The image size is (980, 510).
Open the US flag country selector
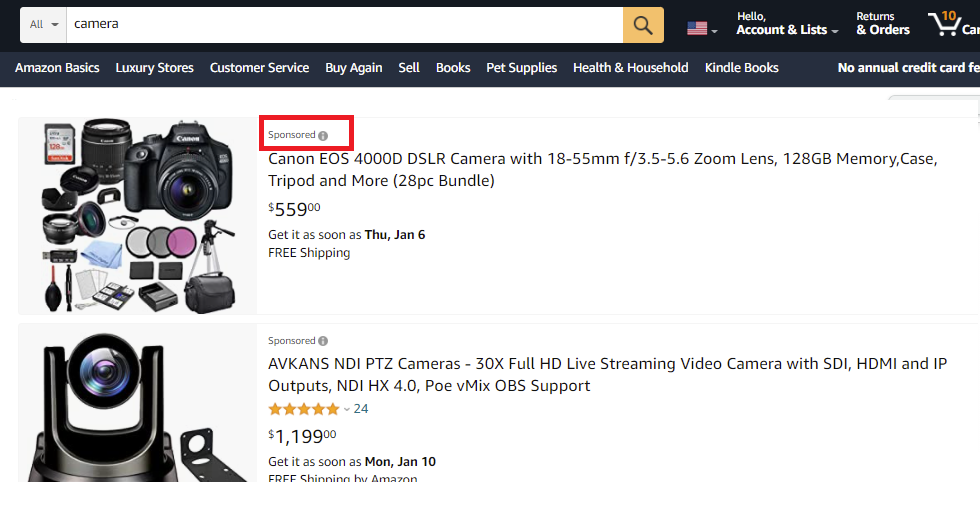pos(702,28)
